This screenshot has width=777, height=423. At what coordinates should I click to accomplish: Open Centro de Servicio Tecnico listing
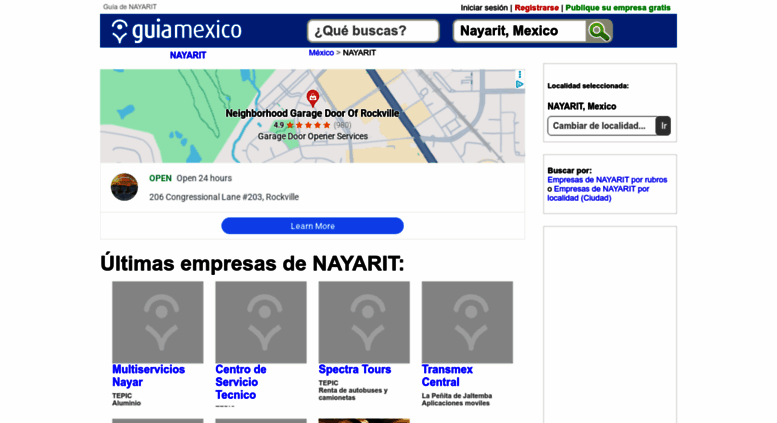tap(241, 382)
